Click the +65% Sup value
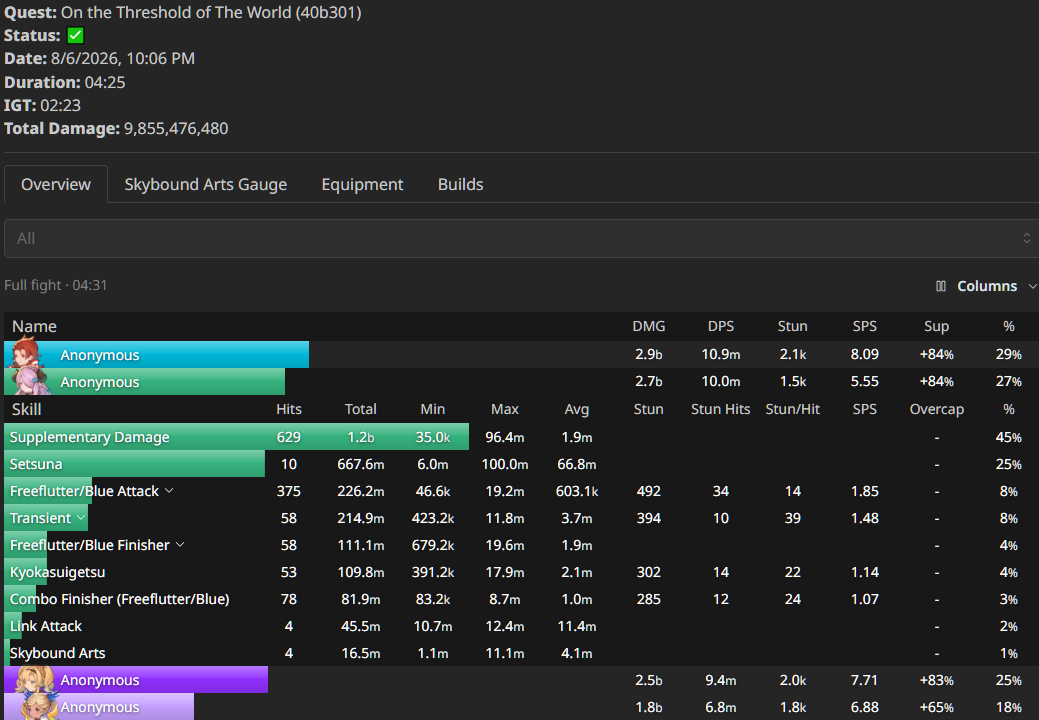The height and width of the screenshot is (720, 1039). pos(936,707)
